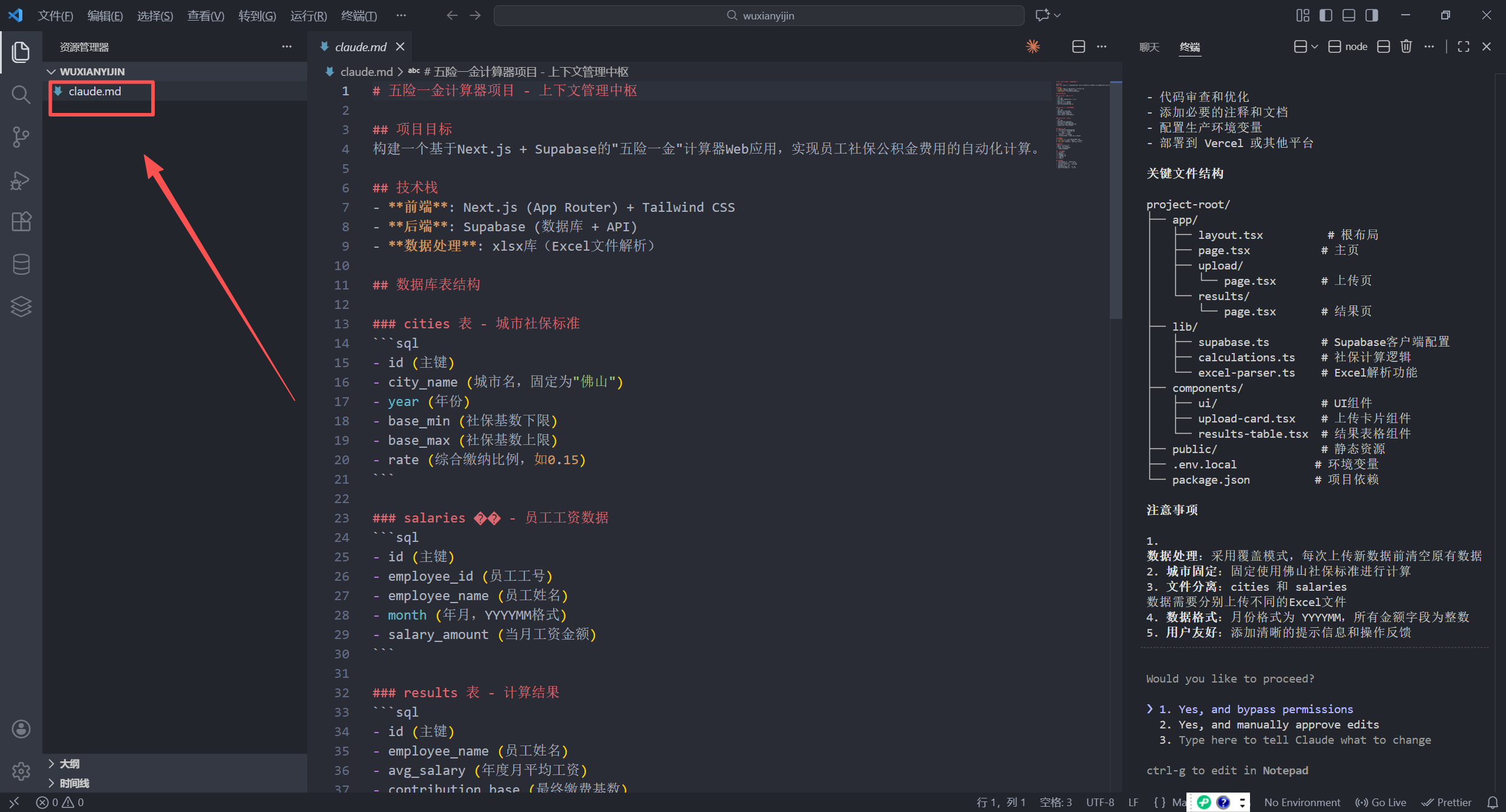Open the Accounts icon in activity bar
Viewport: 1506px width, 812px height.
[21, 729]
